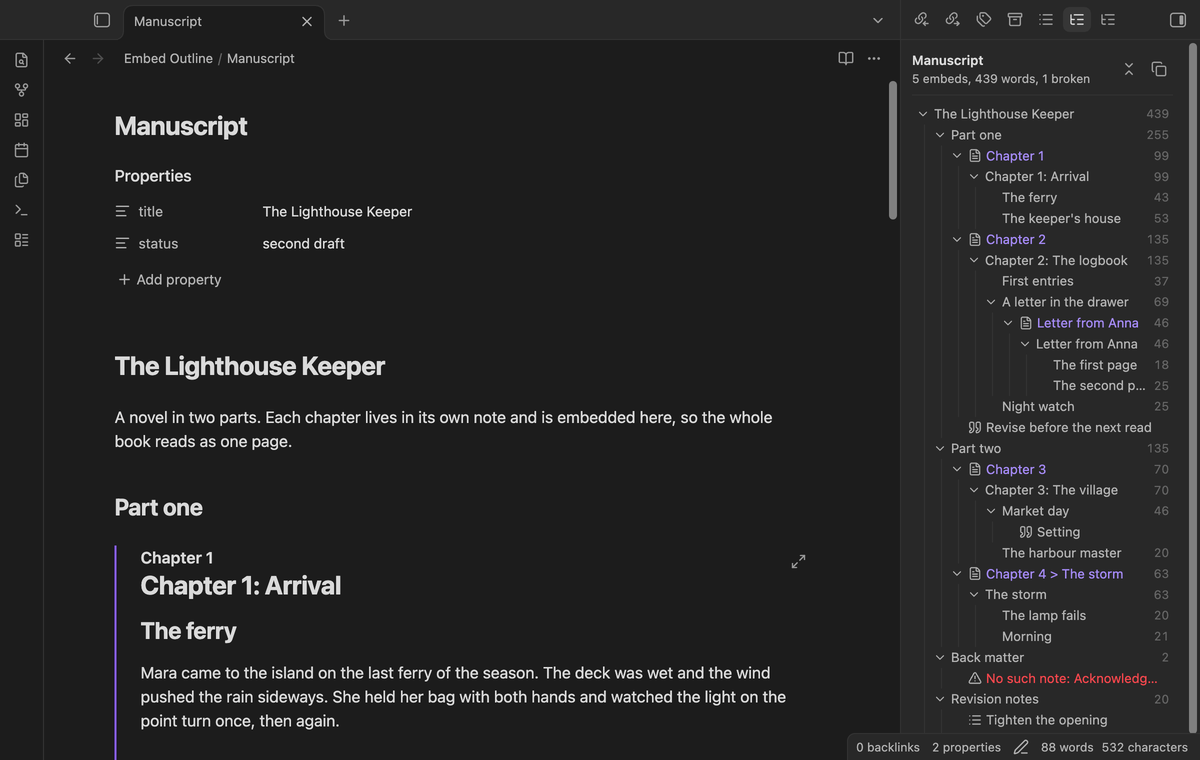1200x760 pixels.
Task: Click Manuscript in the breadcrumb
Action: tap(261, 58)
